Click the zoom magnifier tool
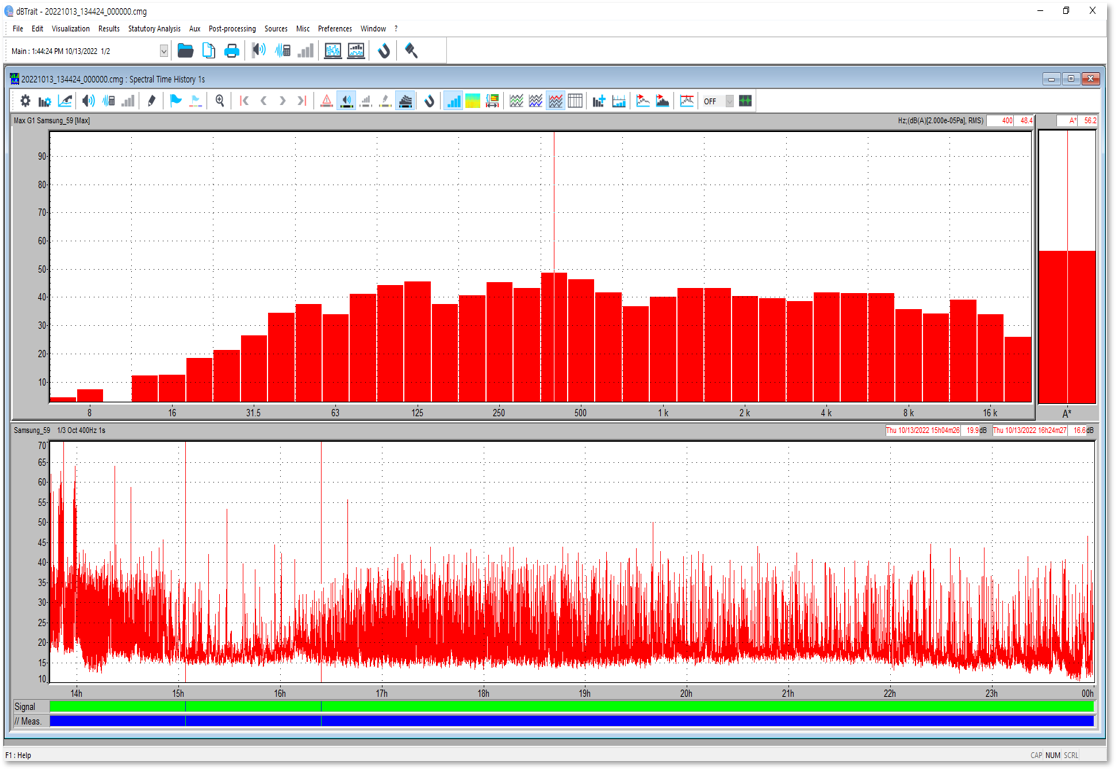 click(x=220, y=101)
